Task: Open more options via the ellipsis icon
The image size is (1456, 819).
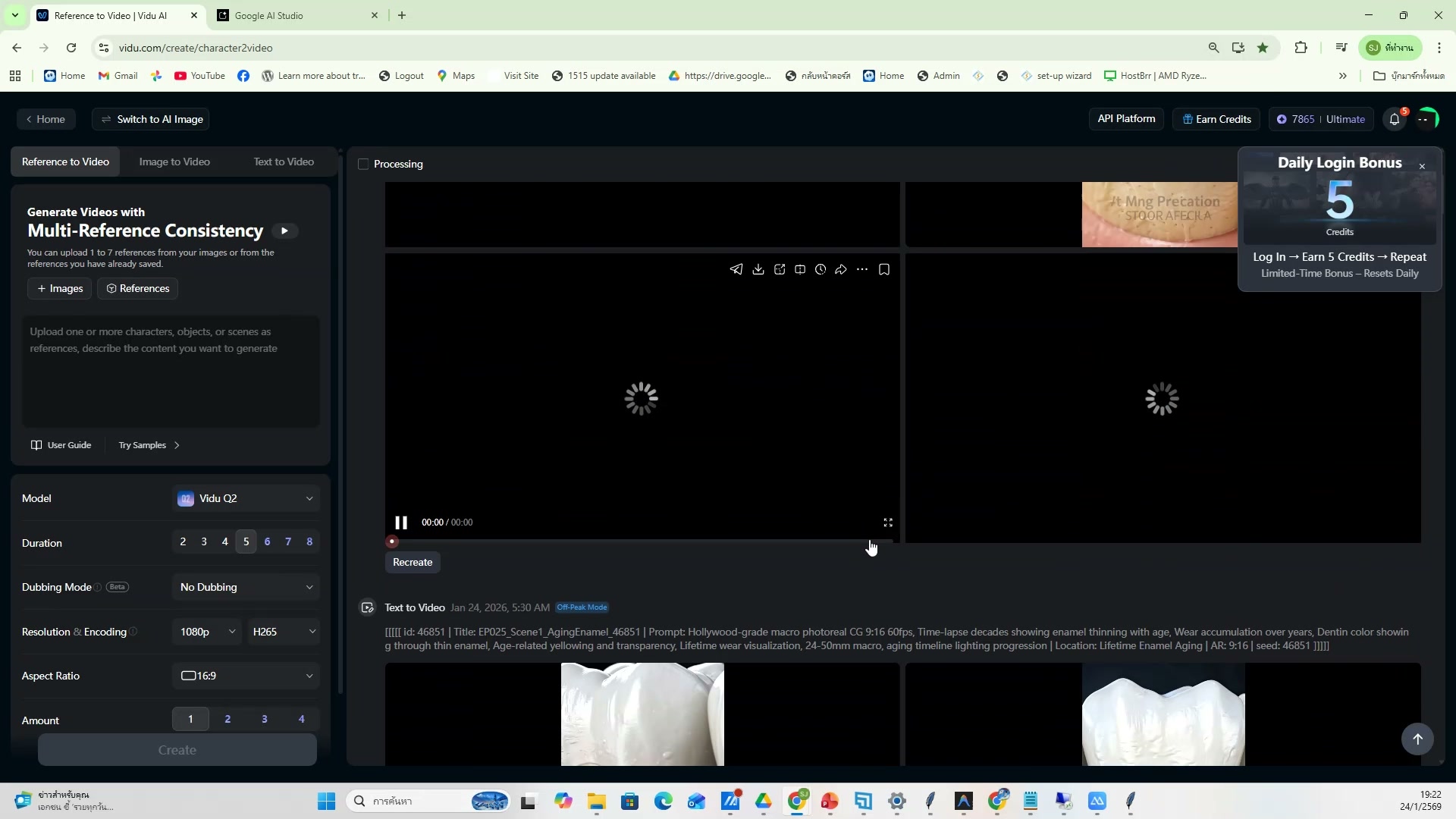Action: [x=862, y=269]
